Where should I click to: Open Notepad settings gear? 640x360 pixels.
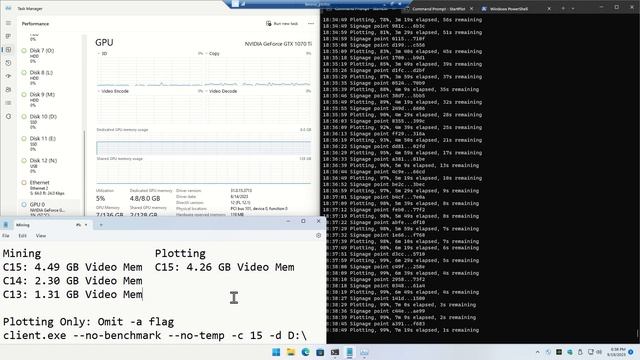(318, 236)
